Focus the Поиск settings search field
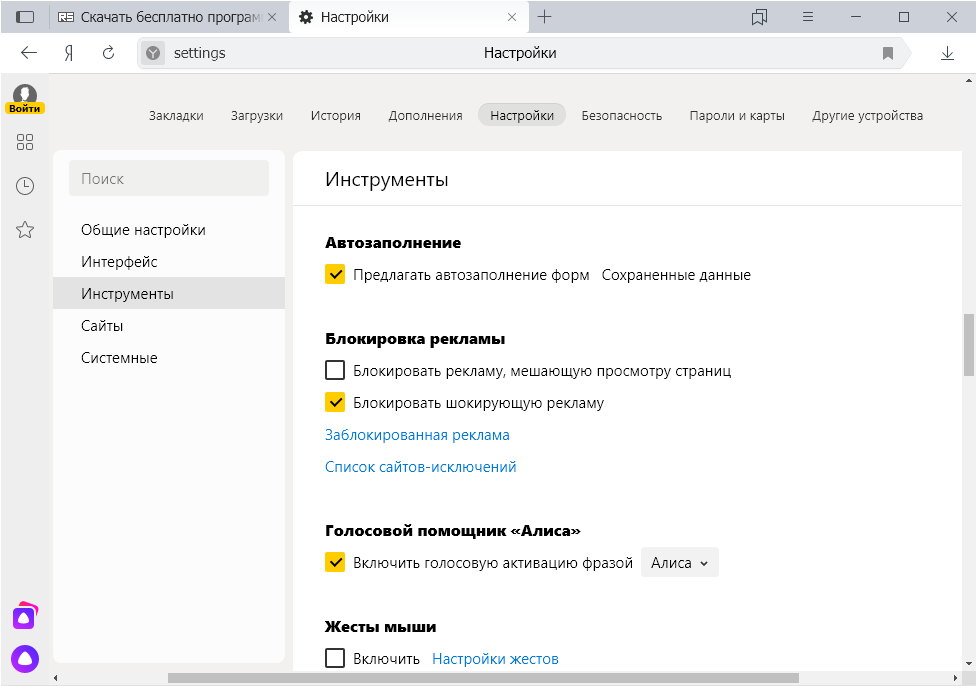 point(169,178)
